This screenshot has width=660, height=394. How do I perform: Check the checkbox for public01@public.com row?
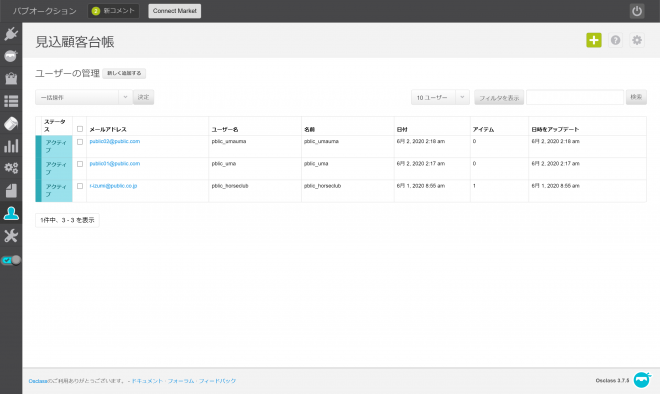pyautogui.click(x=80, y=164)
